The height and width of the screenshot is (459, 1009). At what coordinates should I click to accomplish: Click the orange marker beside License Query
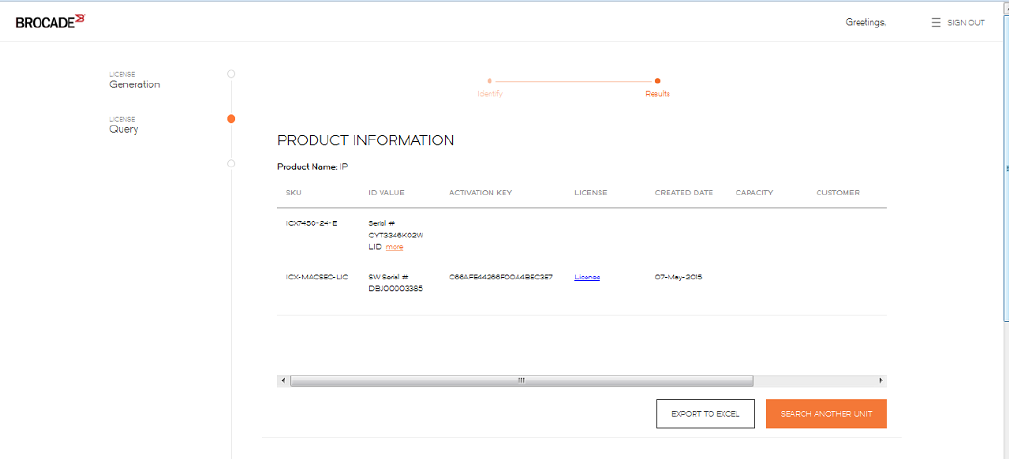coord(231,118)
